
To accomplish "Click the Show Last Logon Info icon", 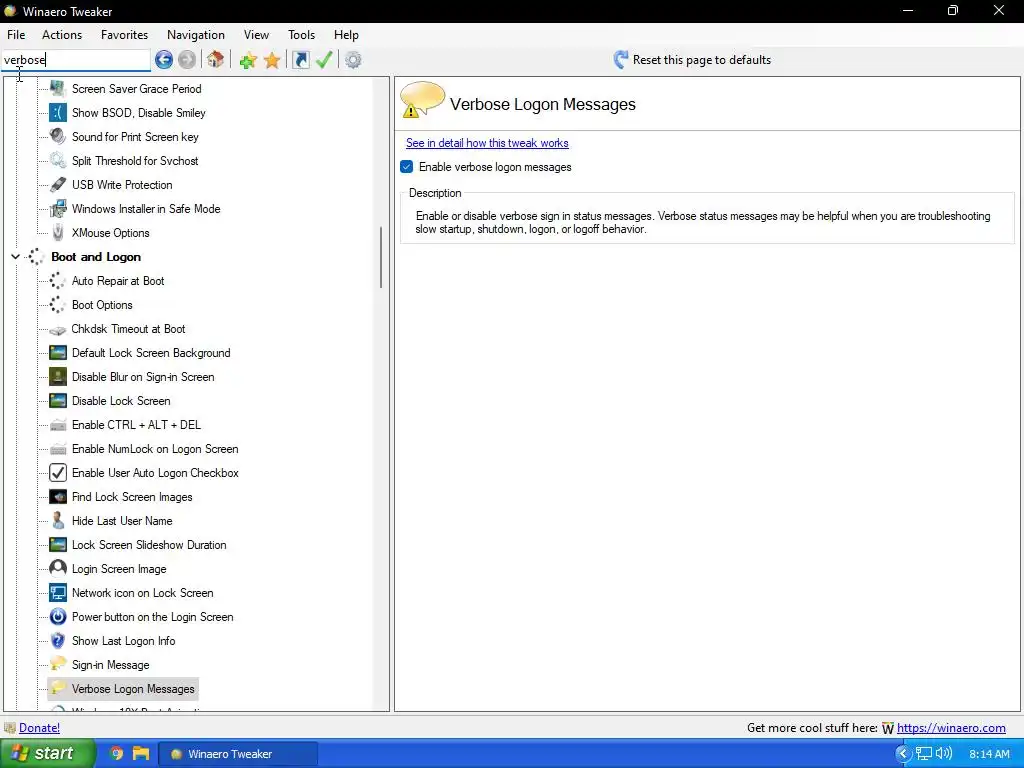I will [x=57, y=641].
